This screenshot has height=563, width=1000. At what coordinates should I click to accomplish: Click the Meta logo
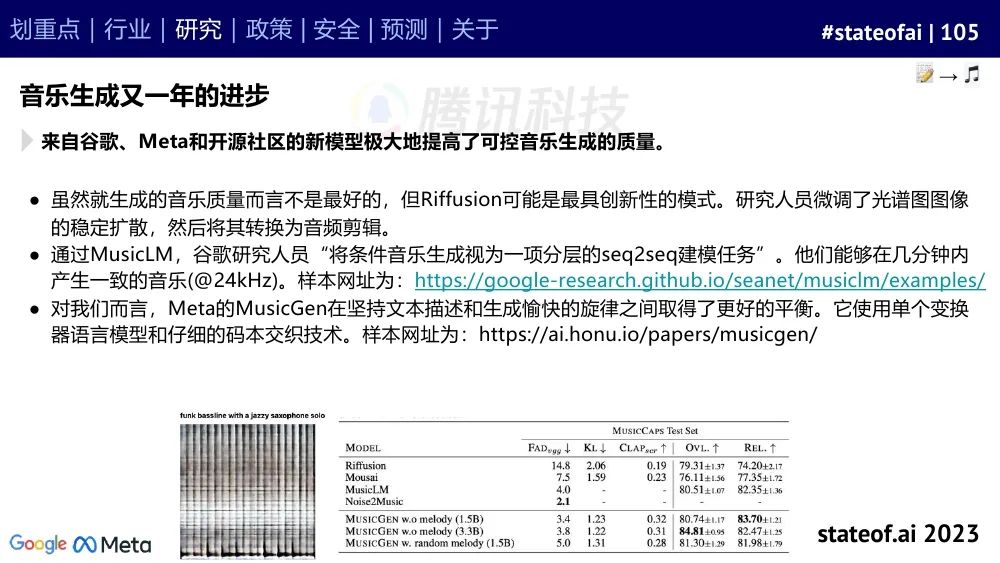(112, 545)
